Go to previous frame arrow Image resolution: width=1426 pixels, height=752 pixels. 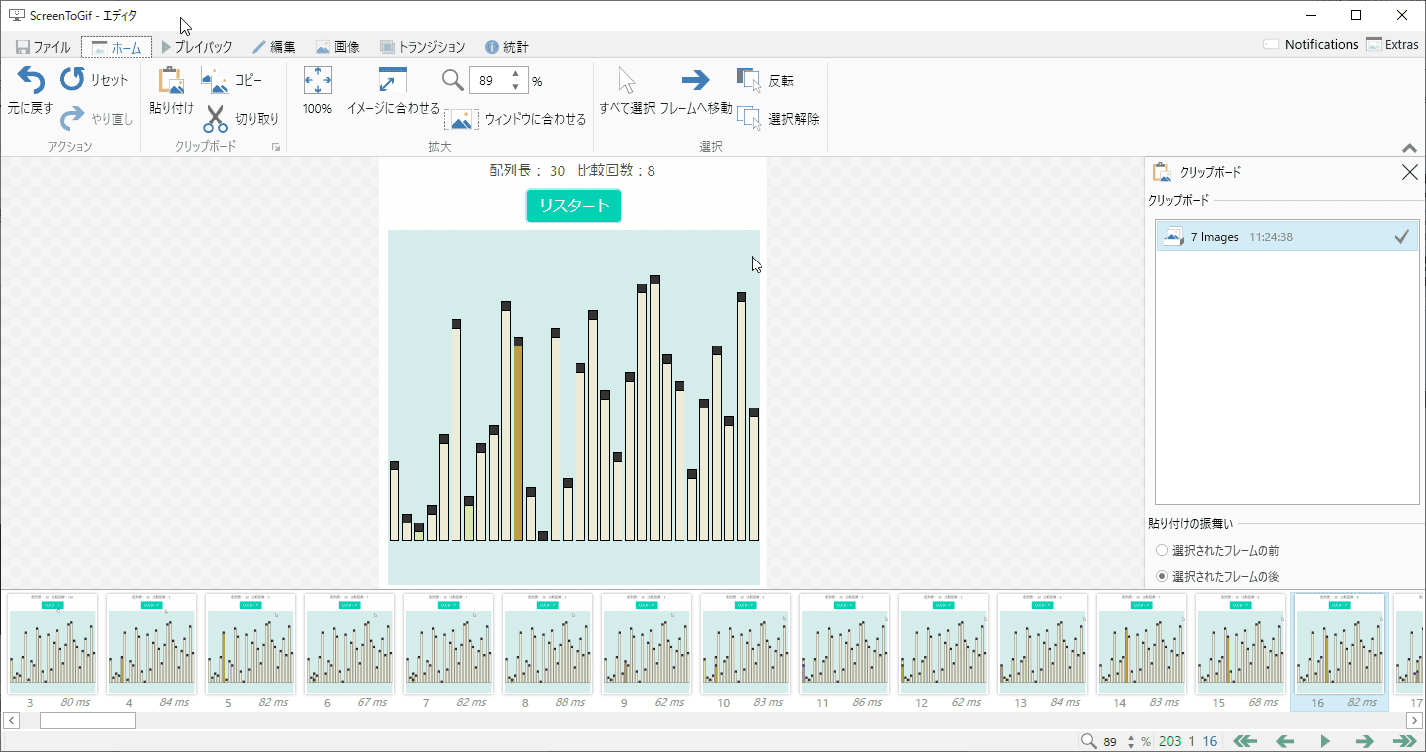1286,741
